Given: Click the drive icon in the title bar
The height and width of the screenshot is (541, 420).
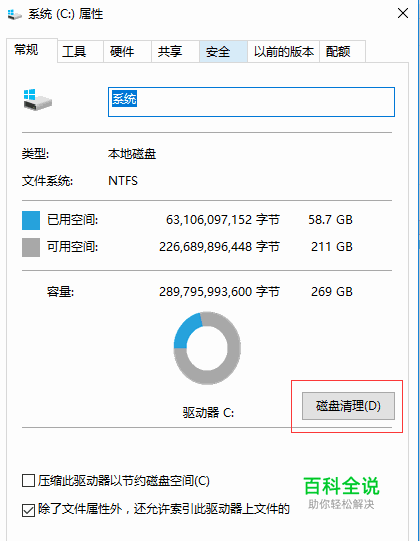Looking at the screenshot, I should [x=14, y=14].
